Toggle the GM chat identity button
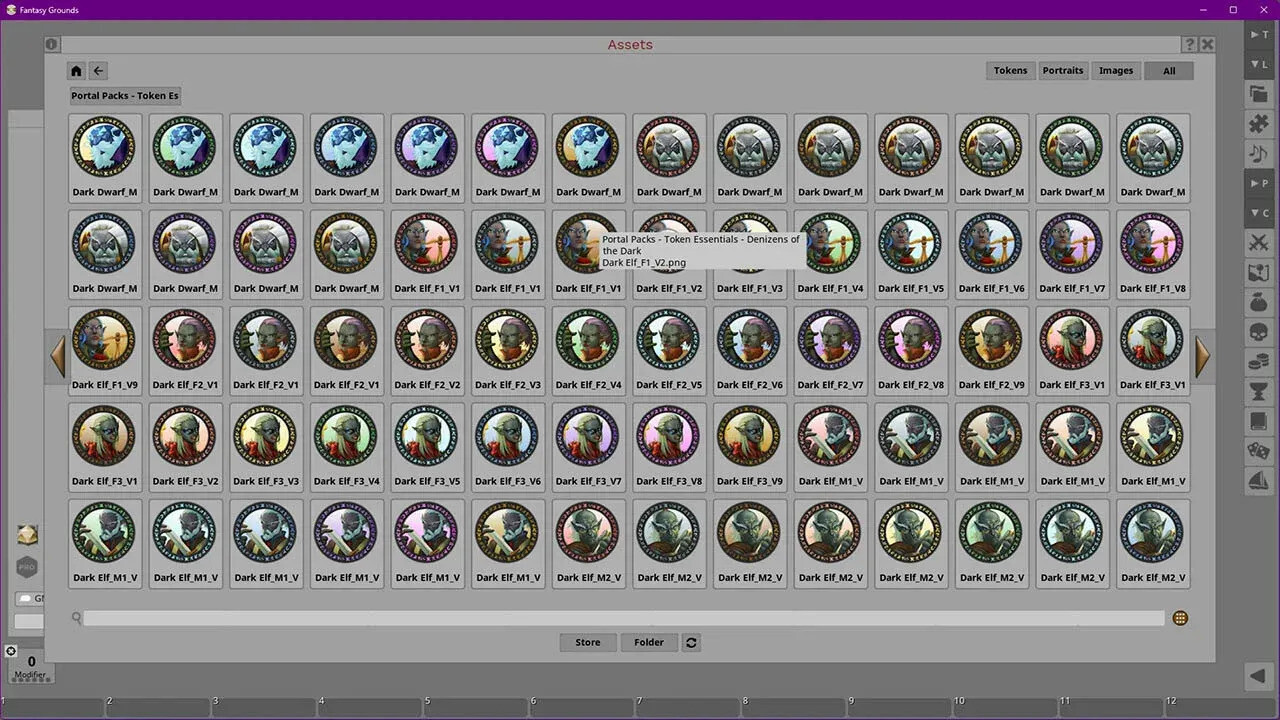 point(28,598)
